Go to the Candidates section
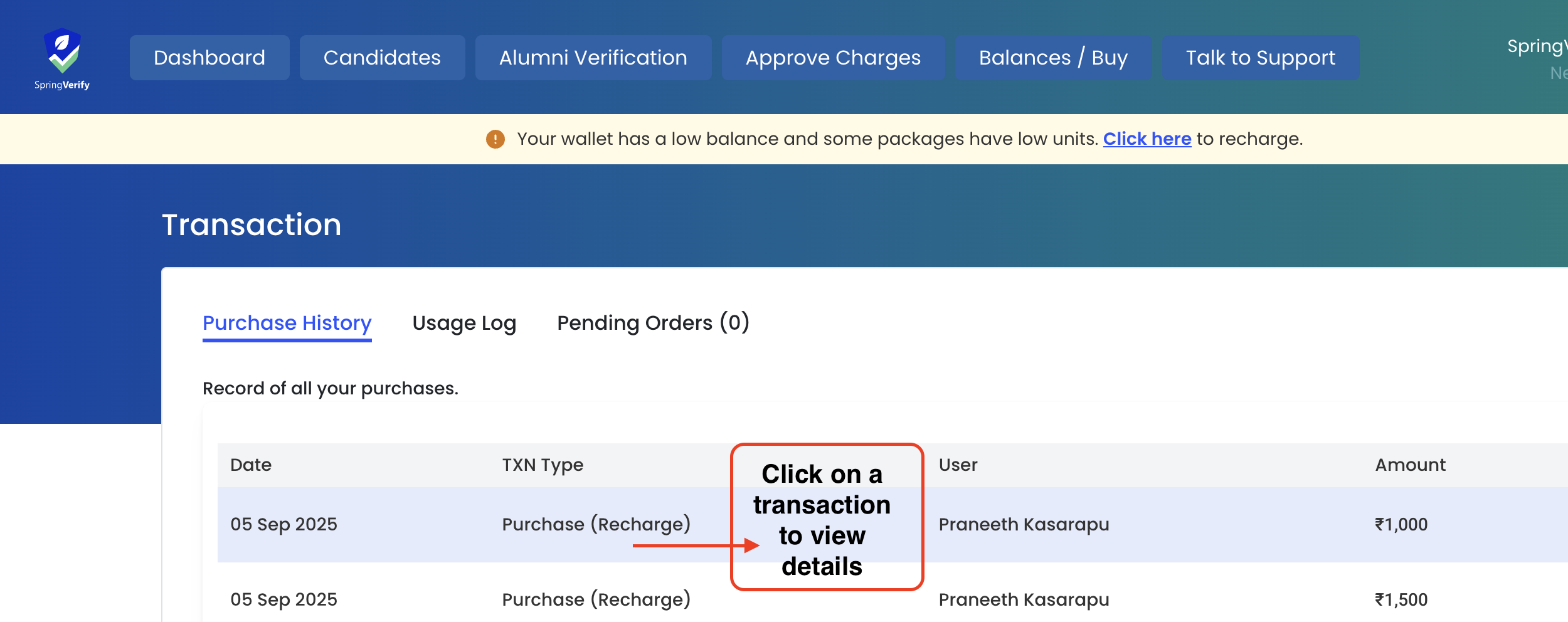The width and height of the screenshot is (1568, 622). [382, 58]
